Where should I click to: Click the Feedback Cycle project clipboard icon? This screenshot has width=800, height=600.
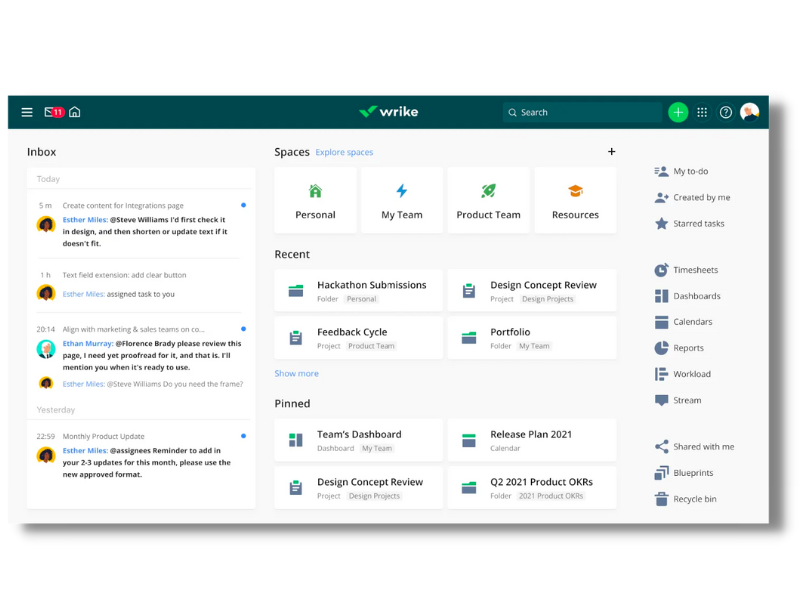pos(296,338)
